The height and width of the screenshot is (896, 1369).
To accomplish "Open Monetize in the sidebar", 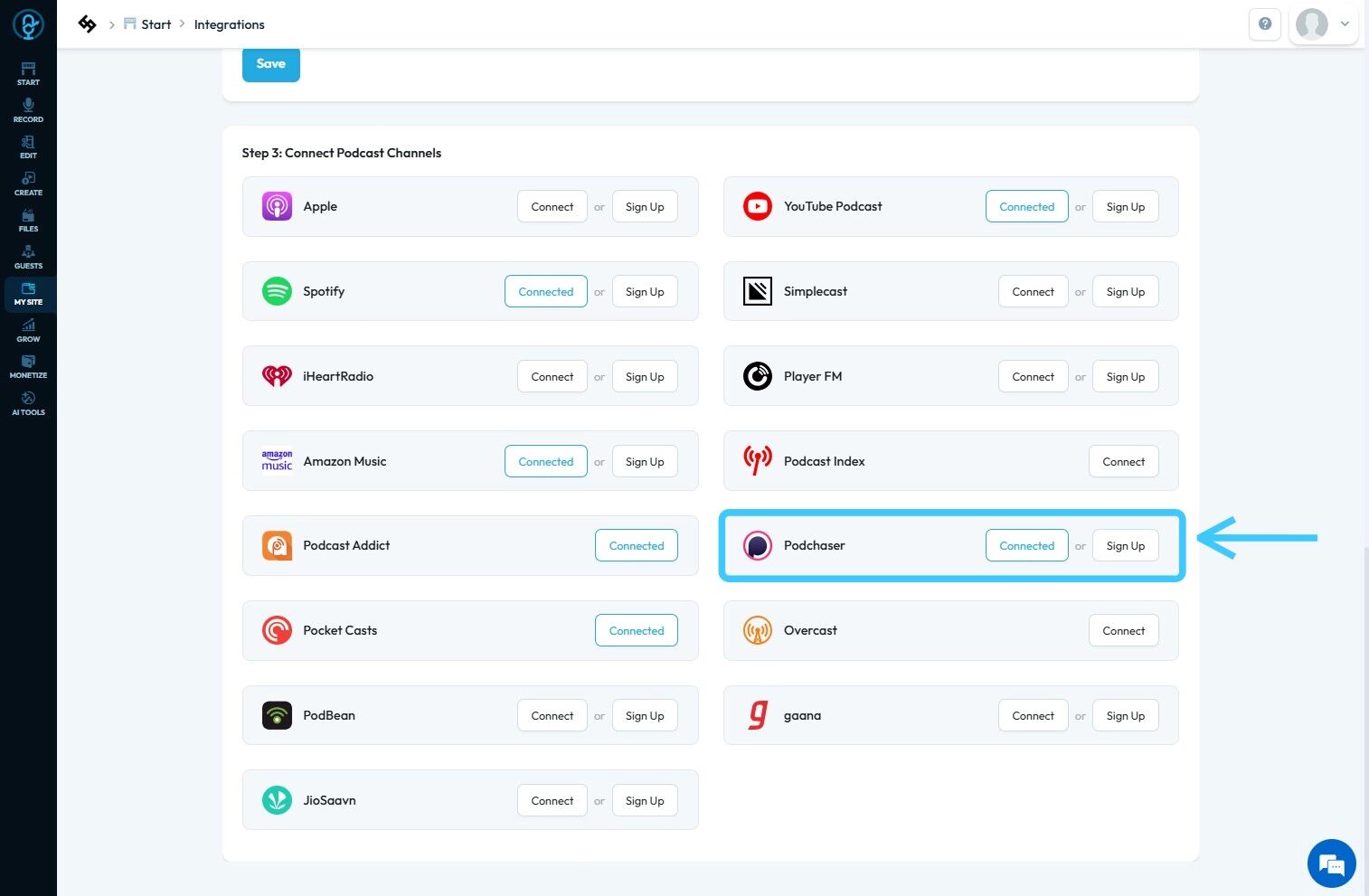I will coord(28,367).
